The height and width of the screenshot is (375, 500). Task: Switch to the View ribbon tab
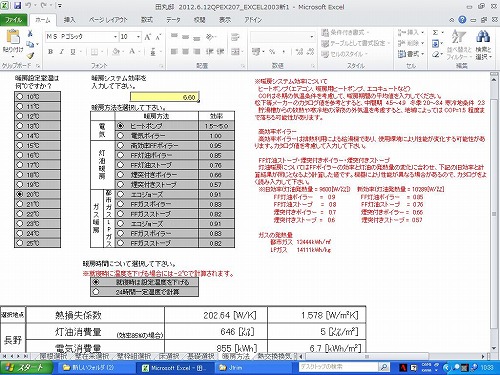tap(225, 20)
